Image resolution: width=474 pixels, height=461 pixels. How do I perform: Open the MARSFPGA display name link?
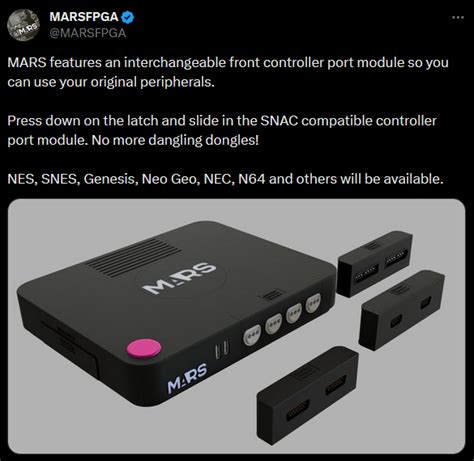84,17
